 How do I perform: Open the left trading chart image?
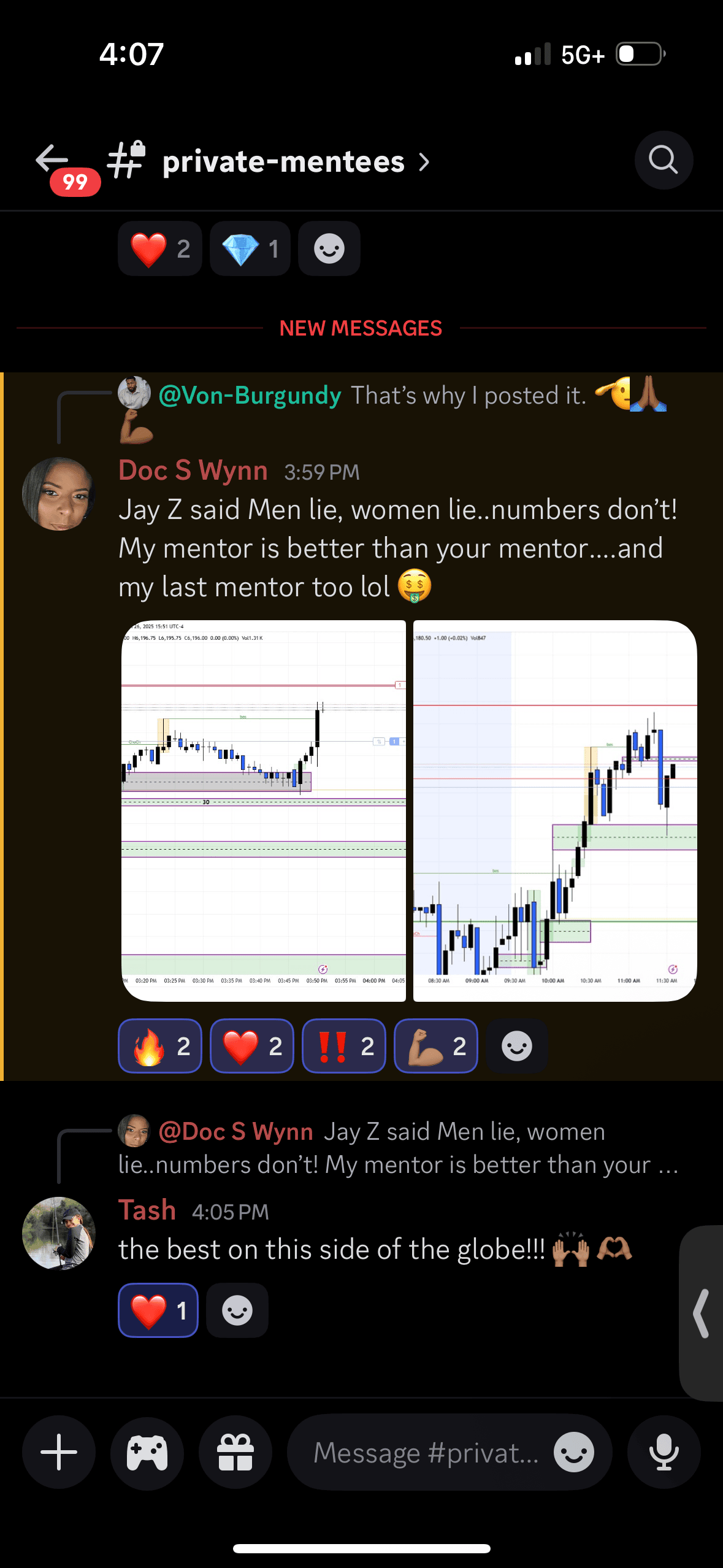tap(264, 810)
